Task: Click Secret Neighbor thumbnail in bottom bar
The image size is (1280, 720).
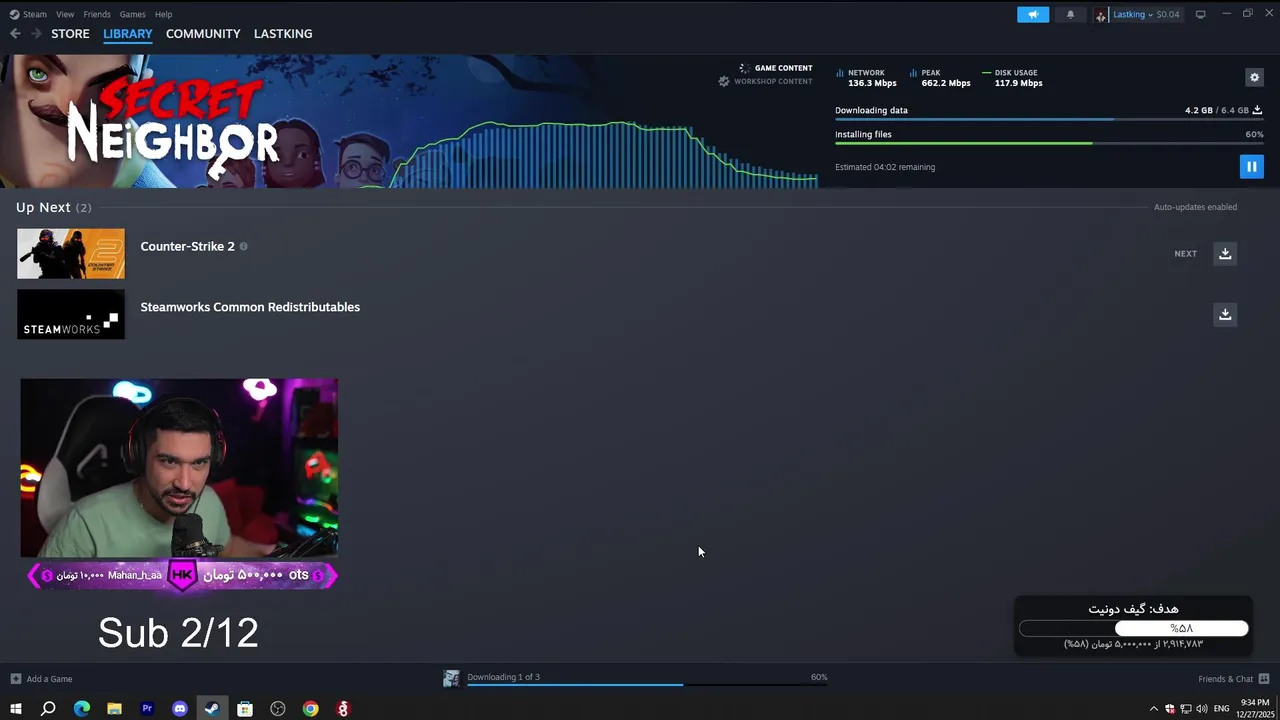Action: pyautogui.click(x=452, y=678)
